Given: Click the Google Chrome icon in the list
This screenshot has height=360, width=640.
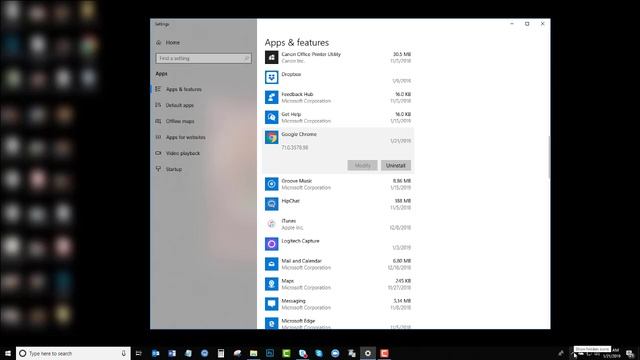Looking at the screenshot, I should pos(271,138).
